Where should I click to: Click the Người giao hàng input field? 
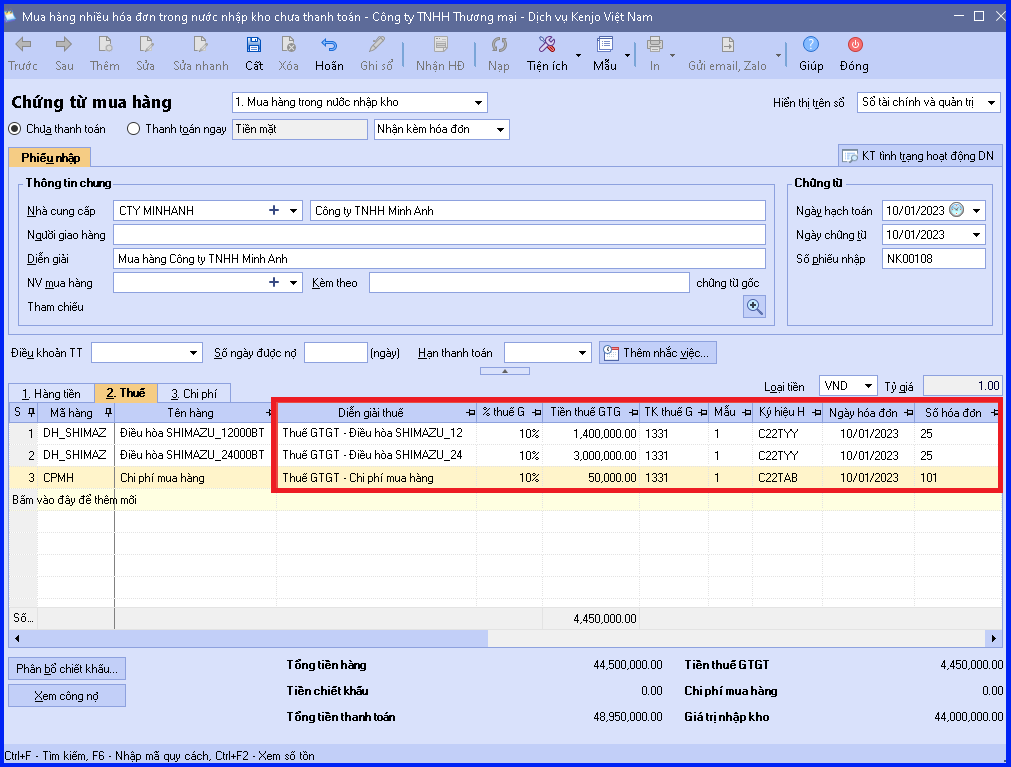coord(440,235)
